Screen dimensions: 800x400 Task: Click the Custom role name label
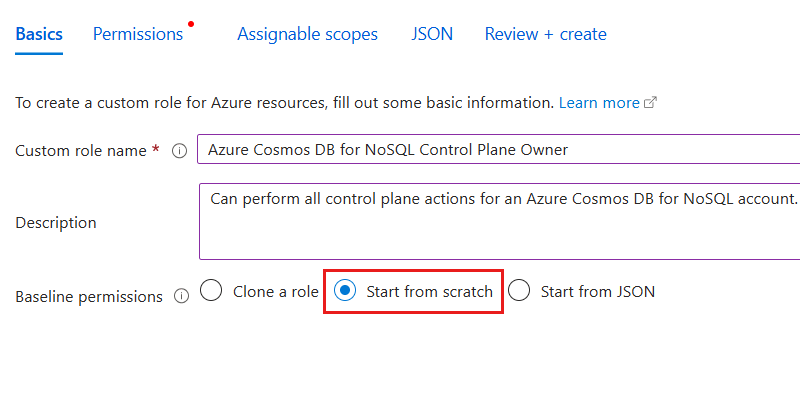[80, 151]
